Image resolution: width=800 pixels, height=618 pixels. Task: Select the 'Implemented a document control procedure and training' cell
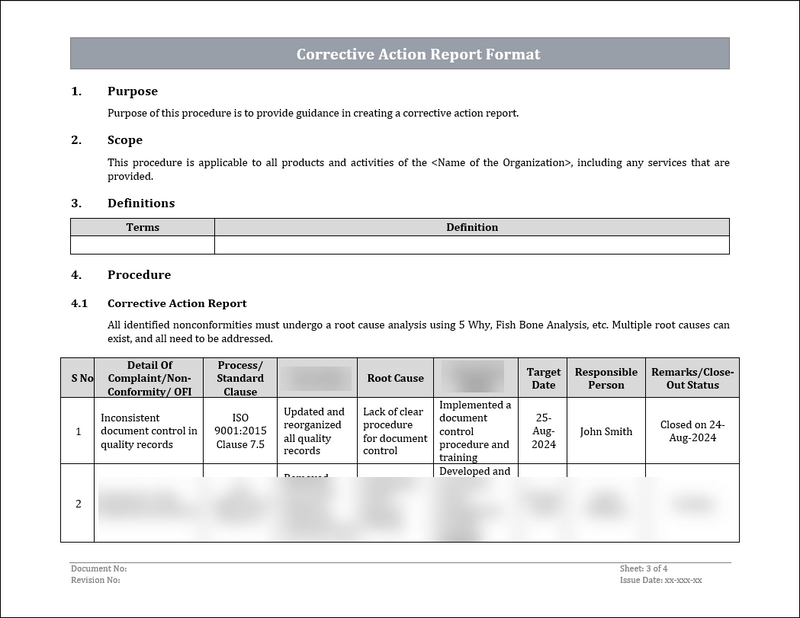pos(476,431)
